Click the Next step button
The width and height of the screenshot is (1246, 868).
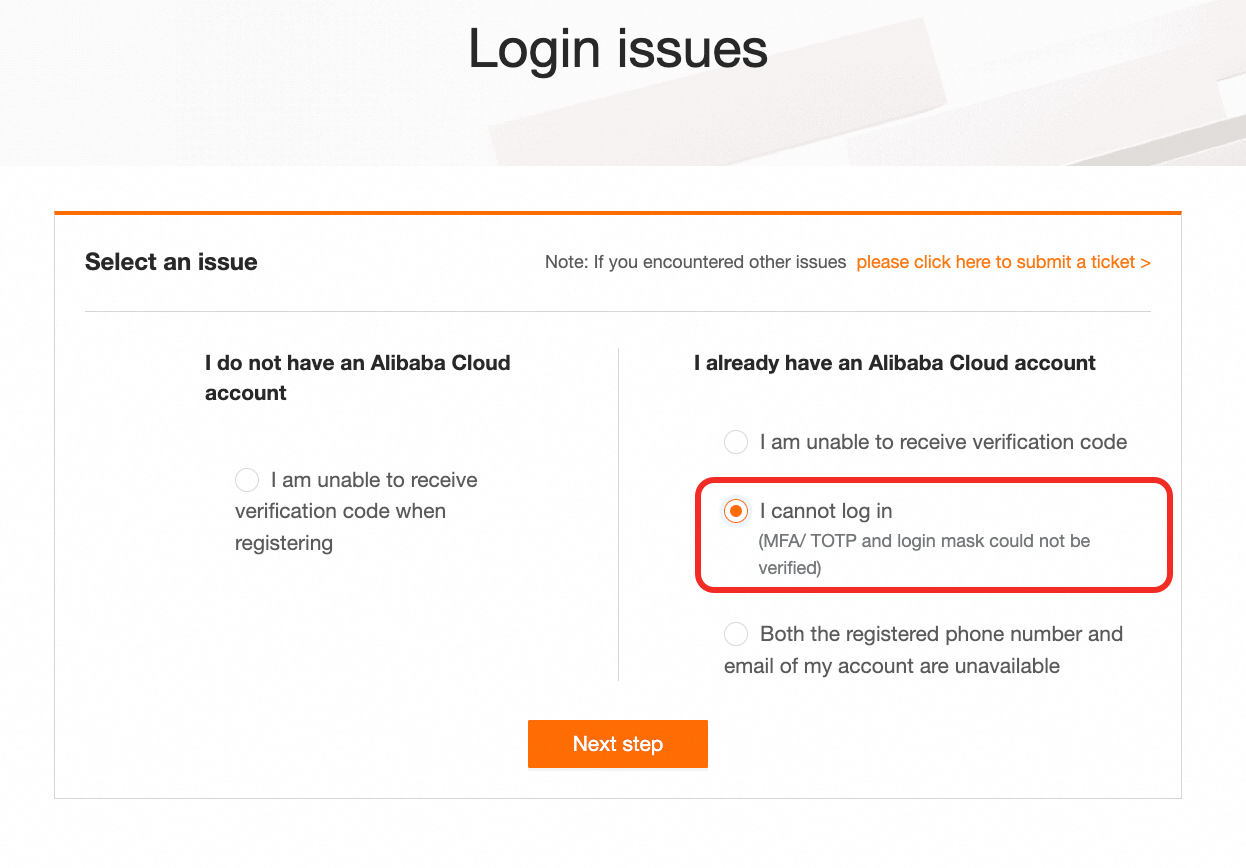click(x=617, y=744)
